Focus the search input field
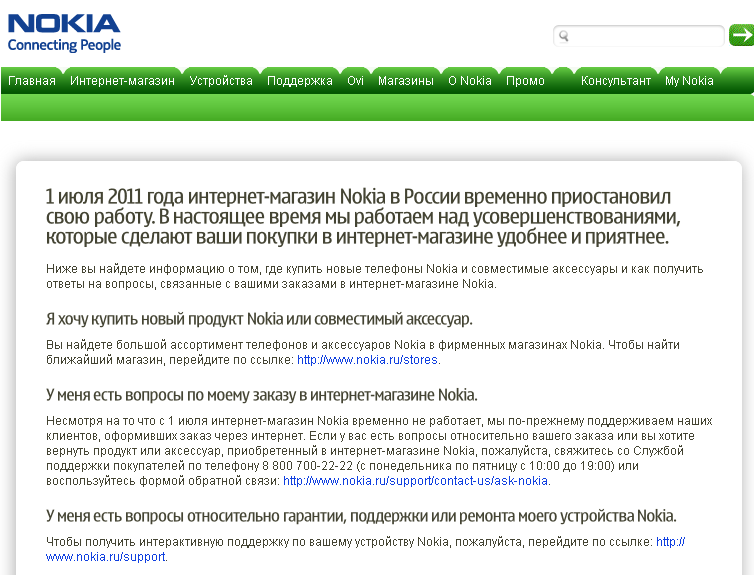Screen dimensions: 754x575 (639, 36)
